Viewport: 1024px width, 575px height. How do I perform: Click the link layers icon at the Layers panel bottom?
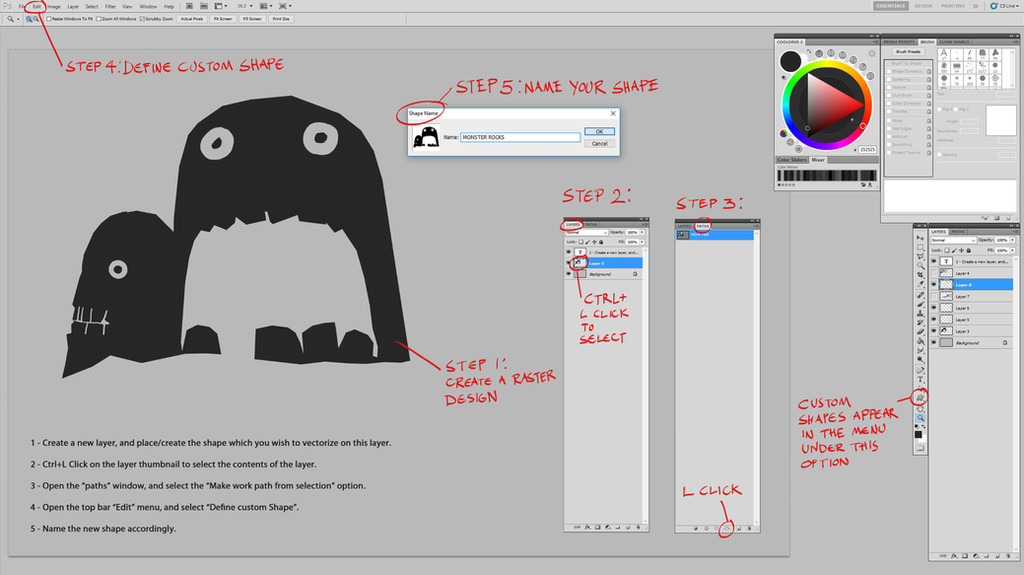[943, 556]
